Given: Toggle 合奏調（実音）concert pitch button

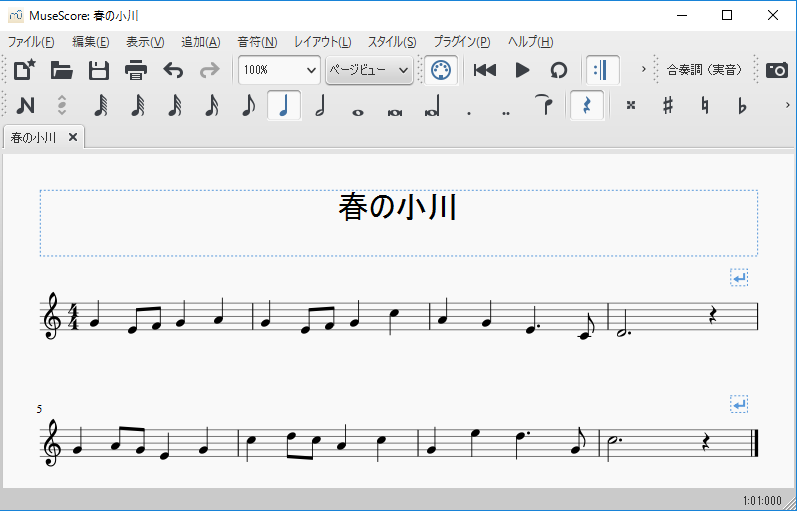Looking at the screenshot, I should coord(704,70).
